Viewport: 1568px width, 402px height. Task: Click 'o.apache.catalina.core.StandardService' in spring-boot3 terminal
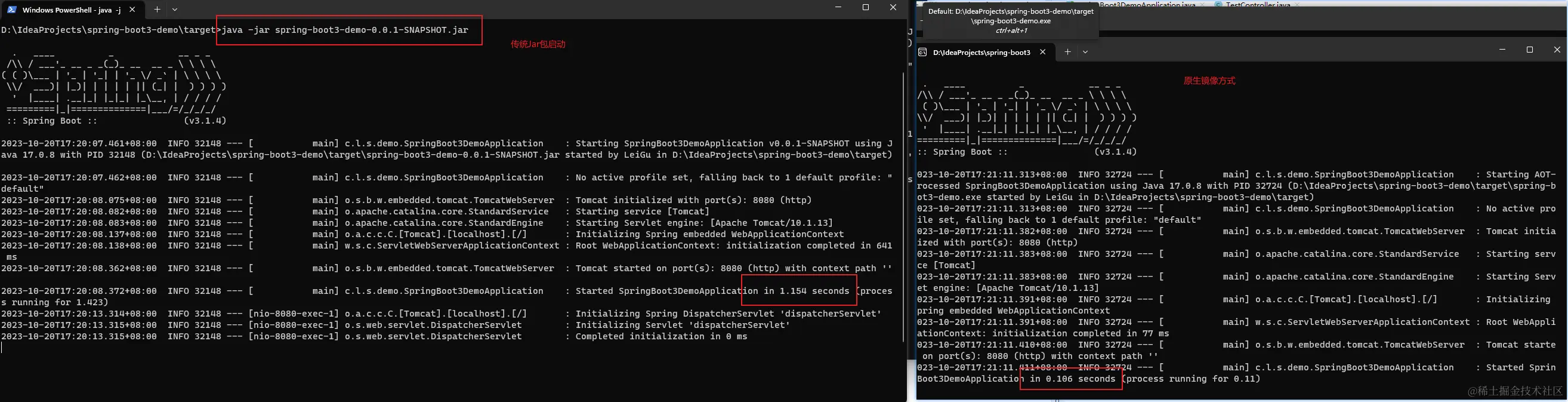click(1357, 254)
